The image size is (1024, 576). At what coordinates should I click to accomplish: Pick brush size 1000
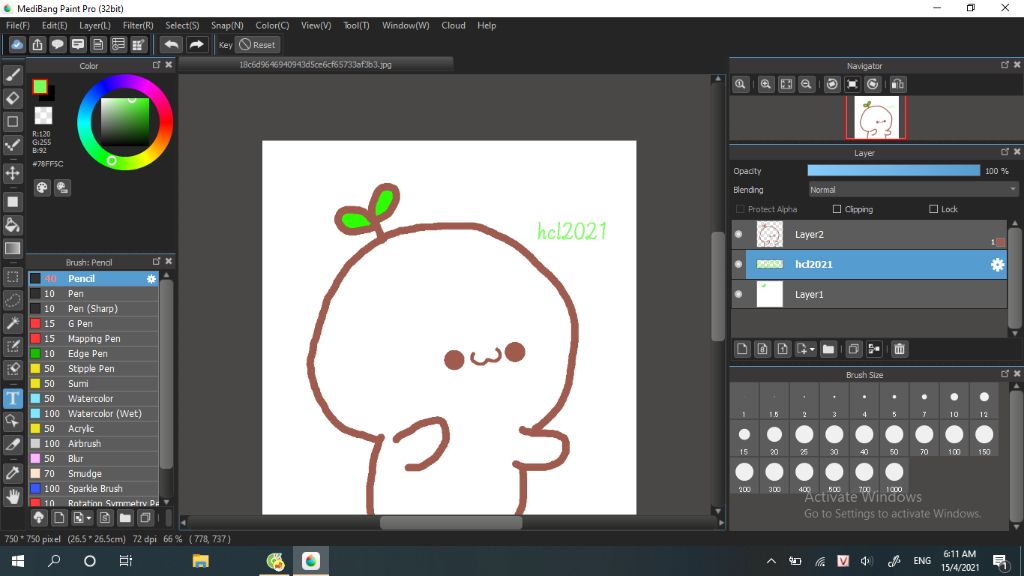click(x=894, y=475)
